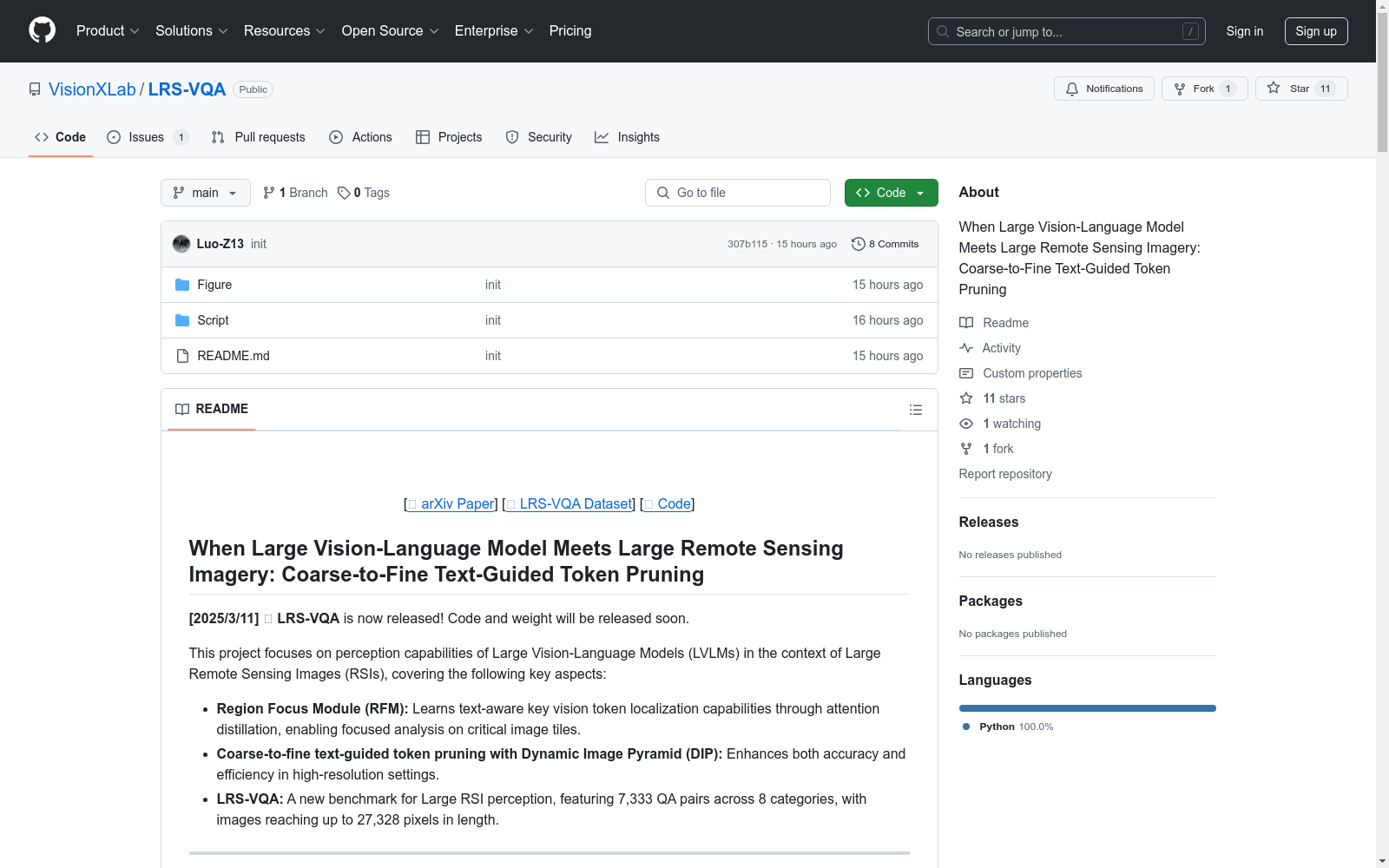Click the Luo-Z13 avatar image
Viewport: 1389px width, 868px height.
click(x=181, y=244)
